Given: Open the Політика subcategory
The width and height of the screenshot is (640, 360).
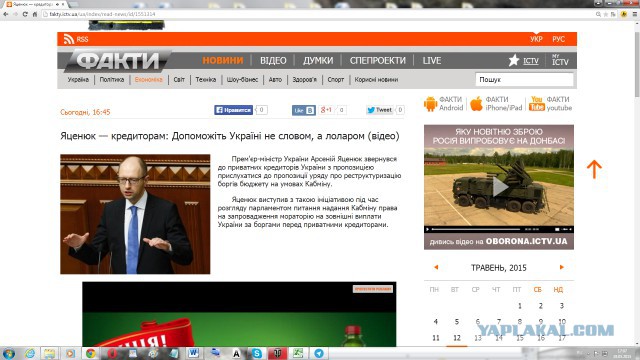Looking at the screenshot, I should pyautogui.click(x=112, y=80).
